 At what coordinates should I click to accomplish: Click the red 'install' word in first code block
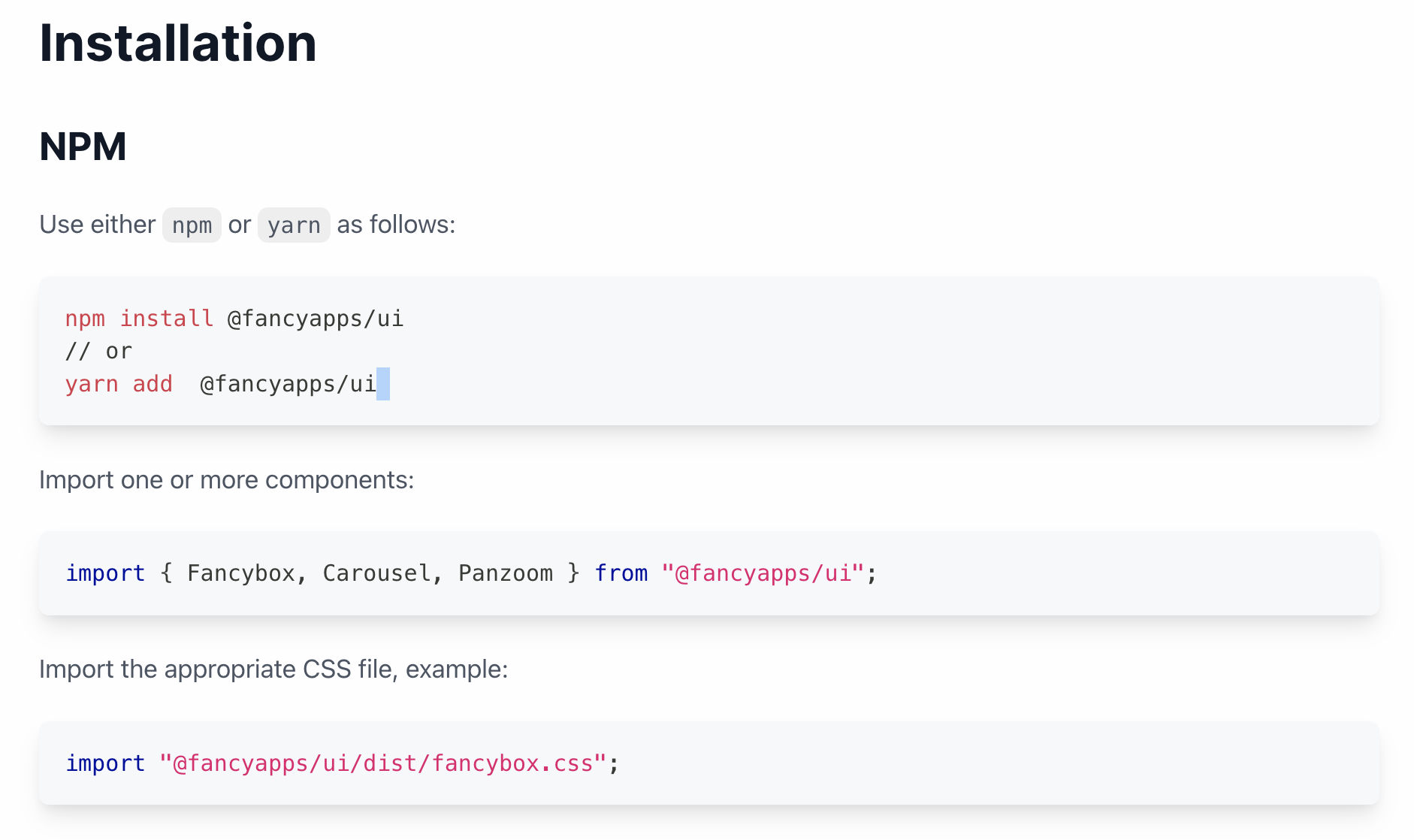[167, 319]
